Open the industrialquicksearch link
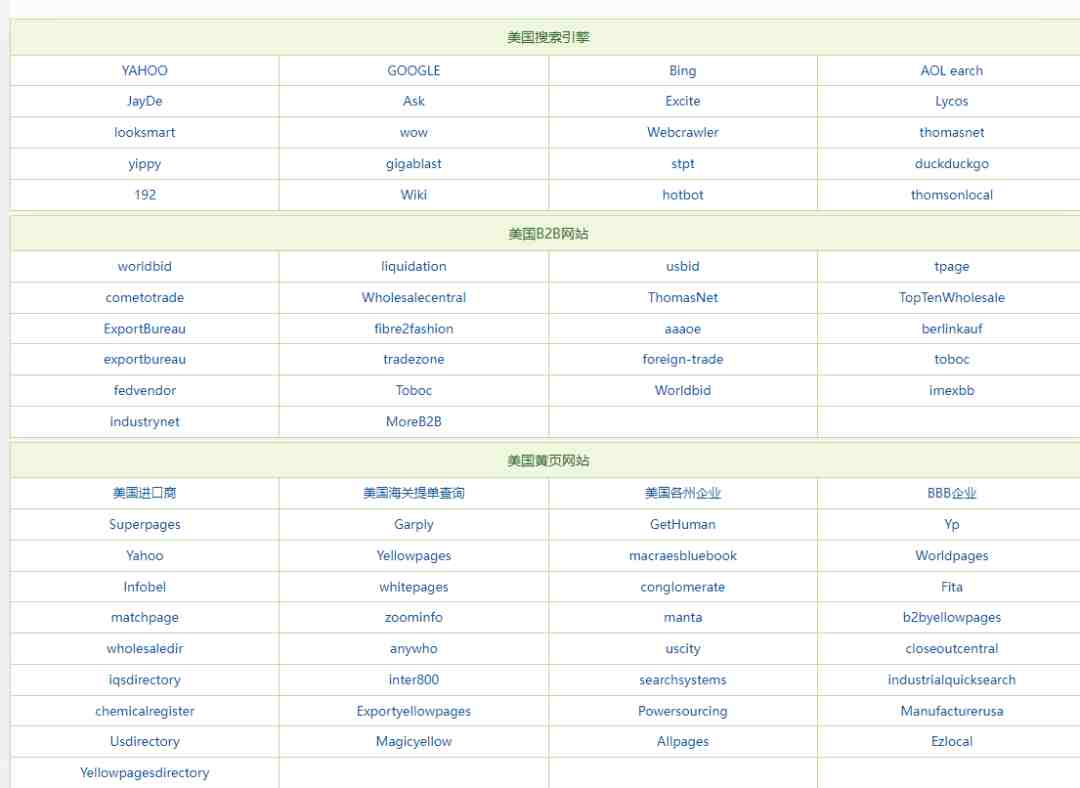Screen dimensions: 1080x788 click(x=951, y=680)
